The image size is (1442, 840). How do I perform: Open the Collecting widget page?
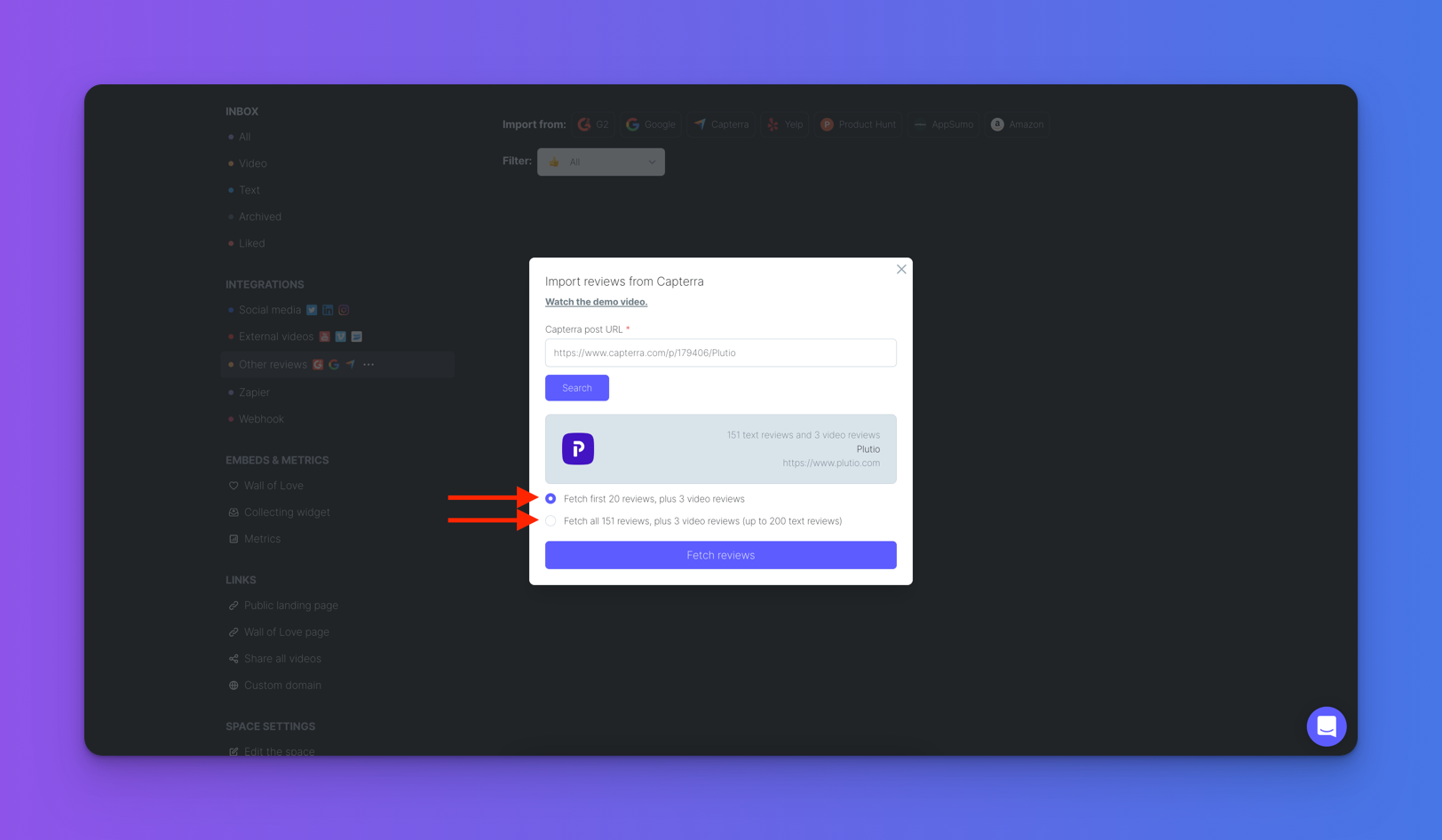click(287, 512)
